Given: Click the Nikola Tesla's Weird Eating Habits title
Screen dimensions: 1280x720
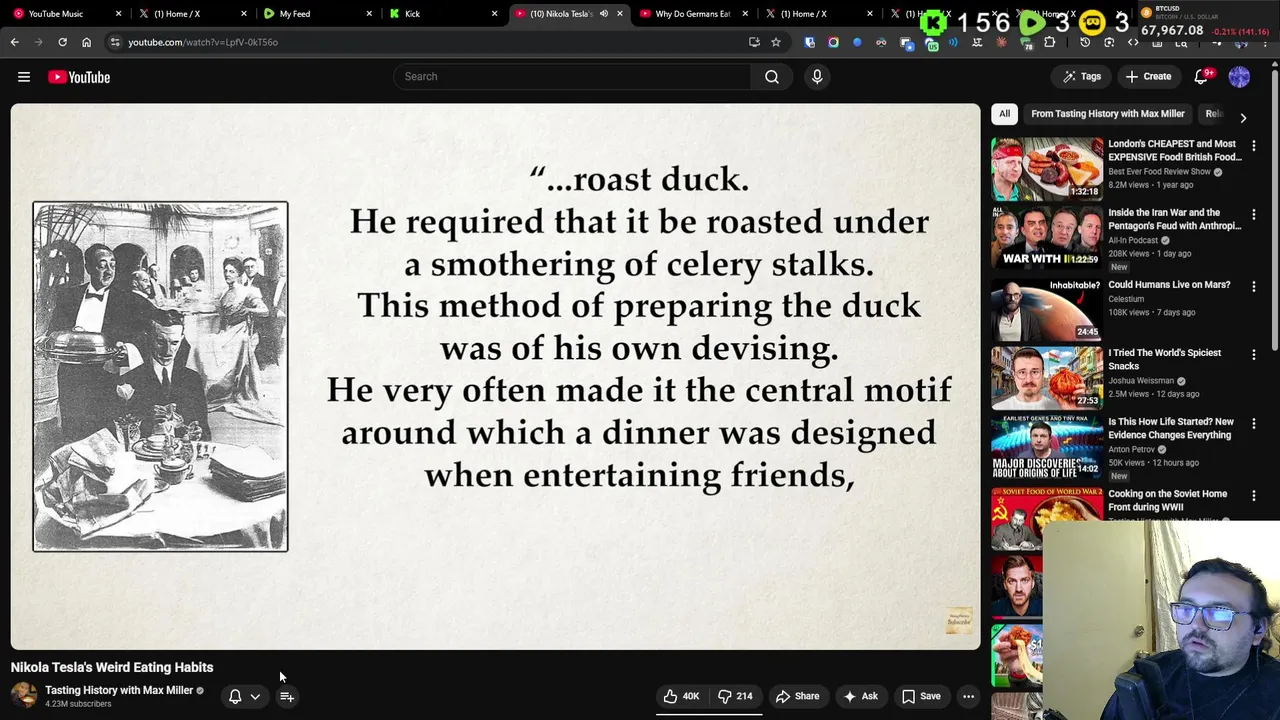Looking at the screenshot, I should pos(112,667).
